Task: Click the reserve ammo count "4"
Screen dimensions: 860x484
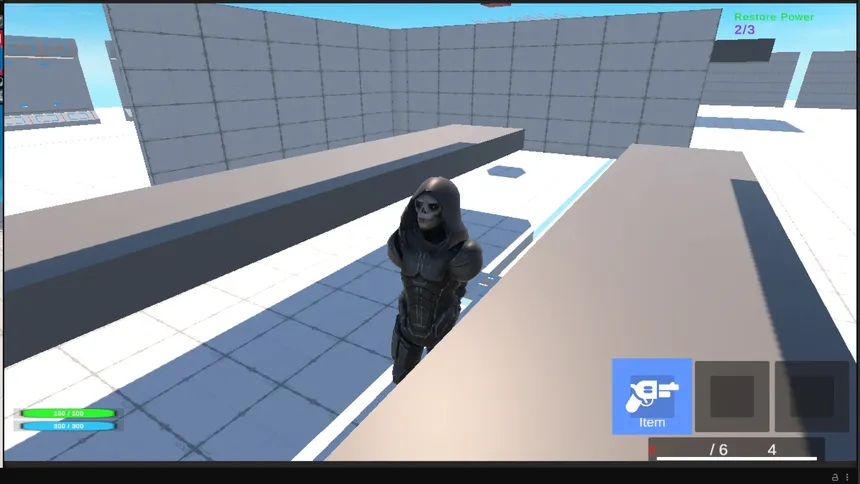Action: click(x=771, y=450)
